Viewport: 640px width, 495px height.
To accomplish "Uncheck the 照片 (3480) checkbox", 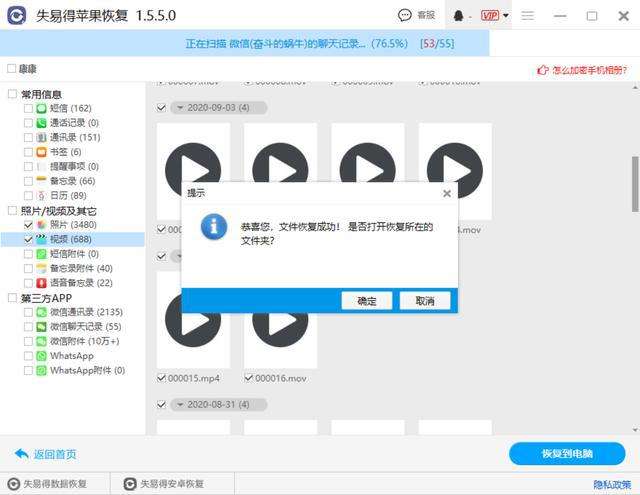I will click(x=28, y=224).
